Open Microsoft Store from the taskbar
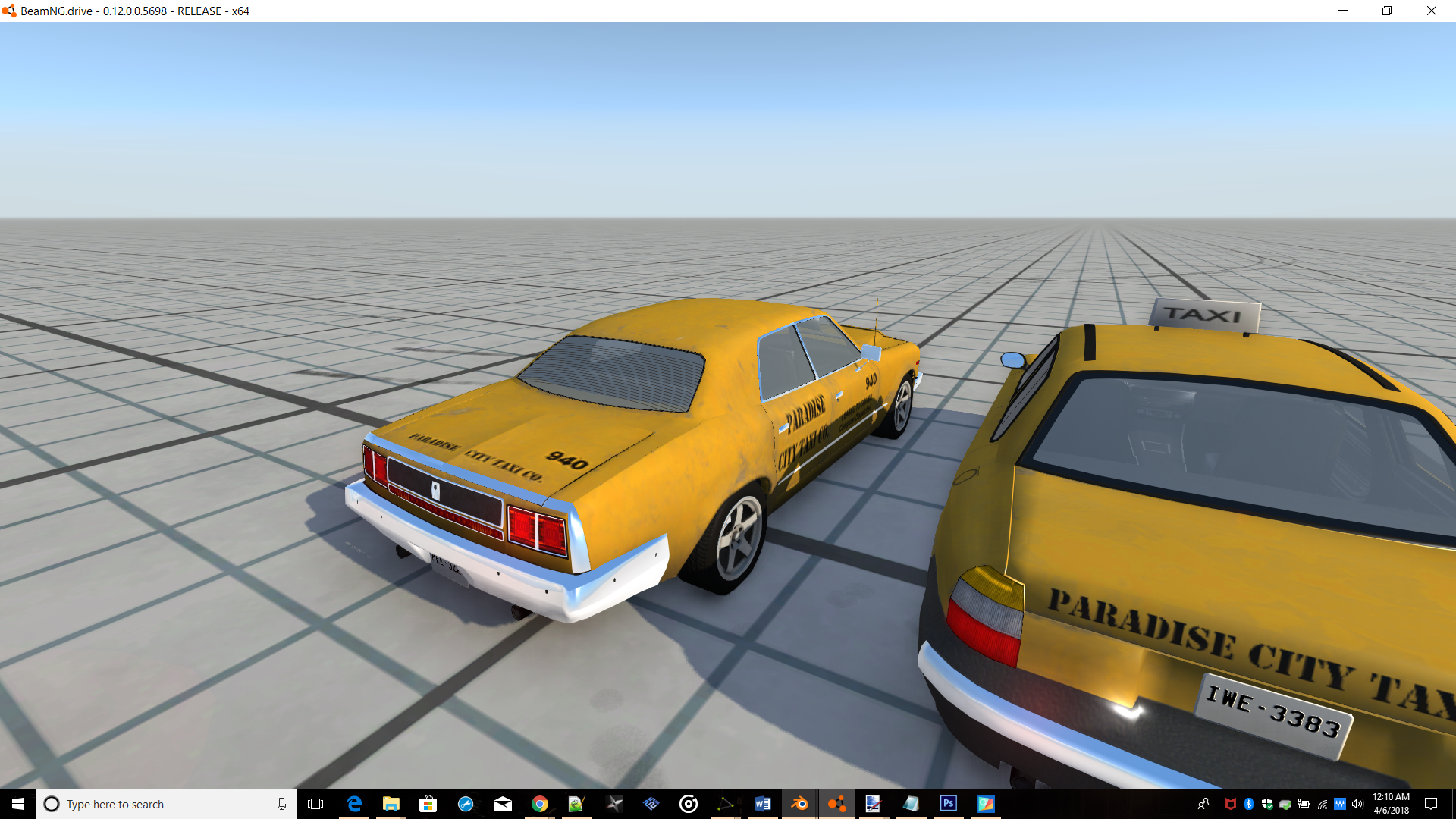The height and width of the screenshot is (819, 1456). pyautogui.click(x=428, y=804)
